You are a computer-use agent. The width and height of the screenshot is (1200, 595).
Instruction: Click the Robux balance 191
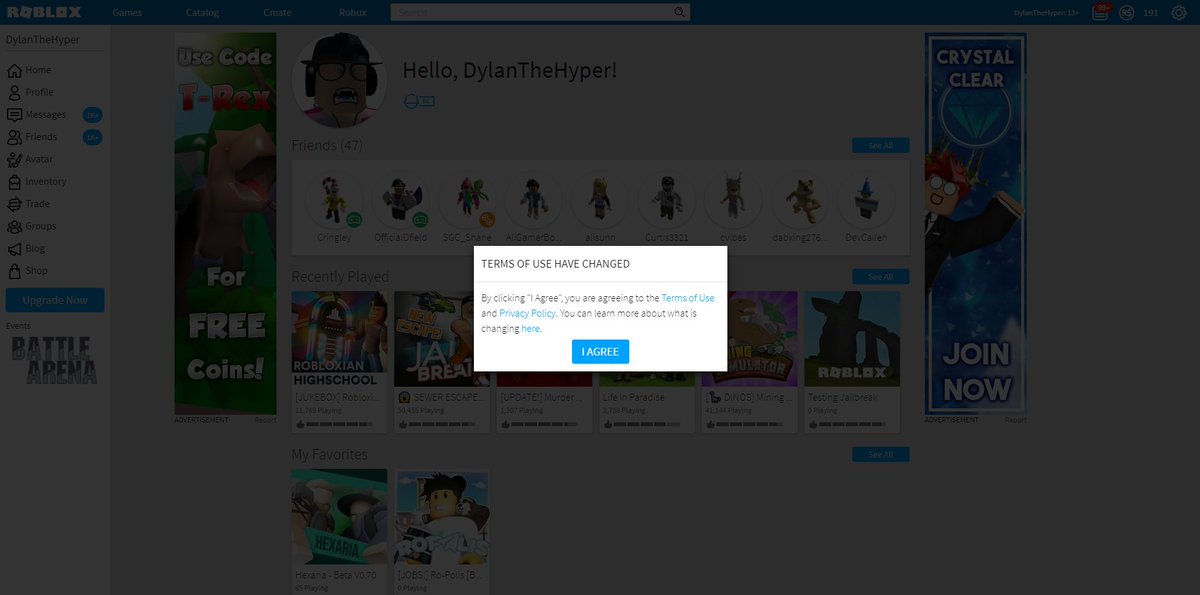1151,13
